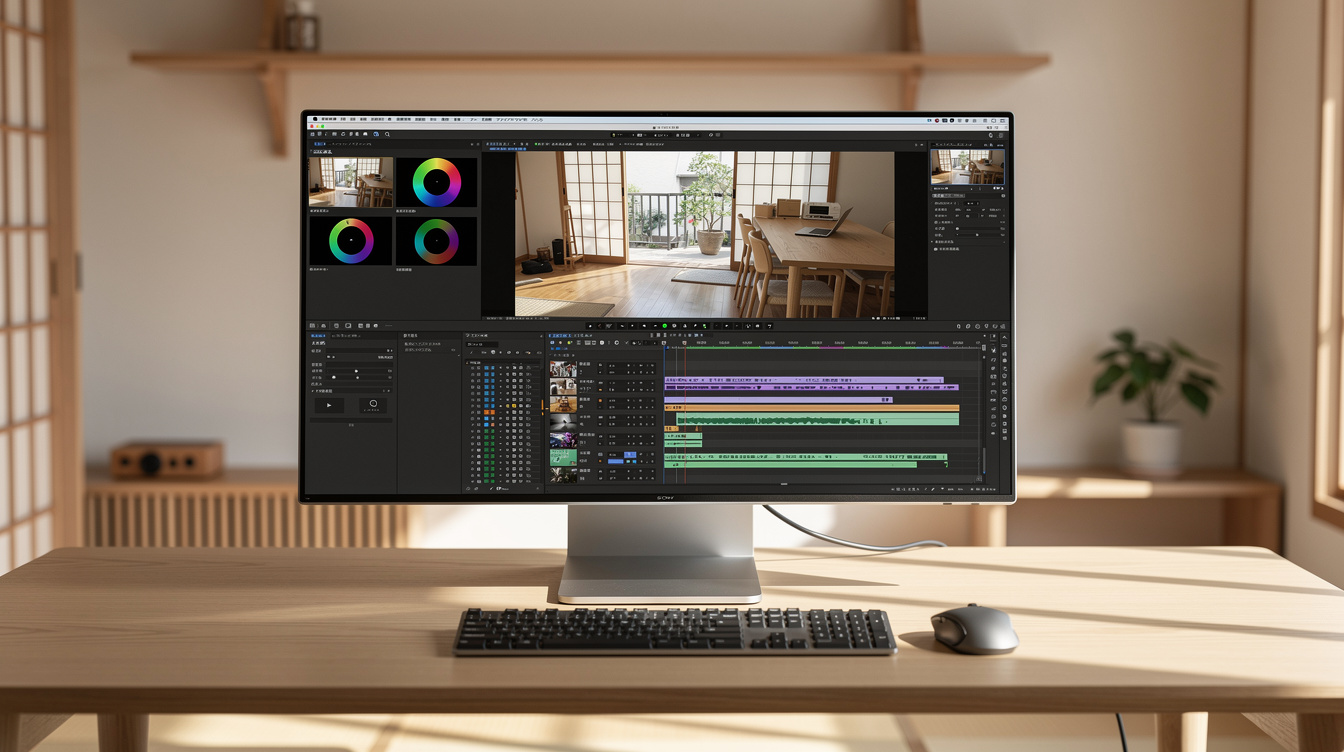Click the preview thumbnail in the right inspector panel
Viewport: 1344px width, 752px height.
point(968,167)
